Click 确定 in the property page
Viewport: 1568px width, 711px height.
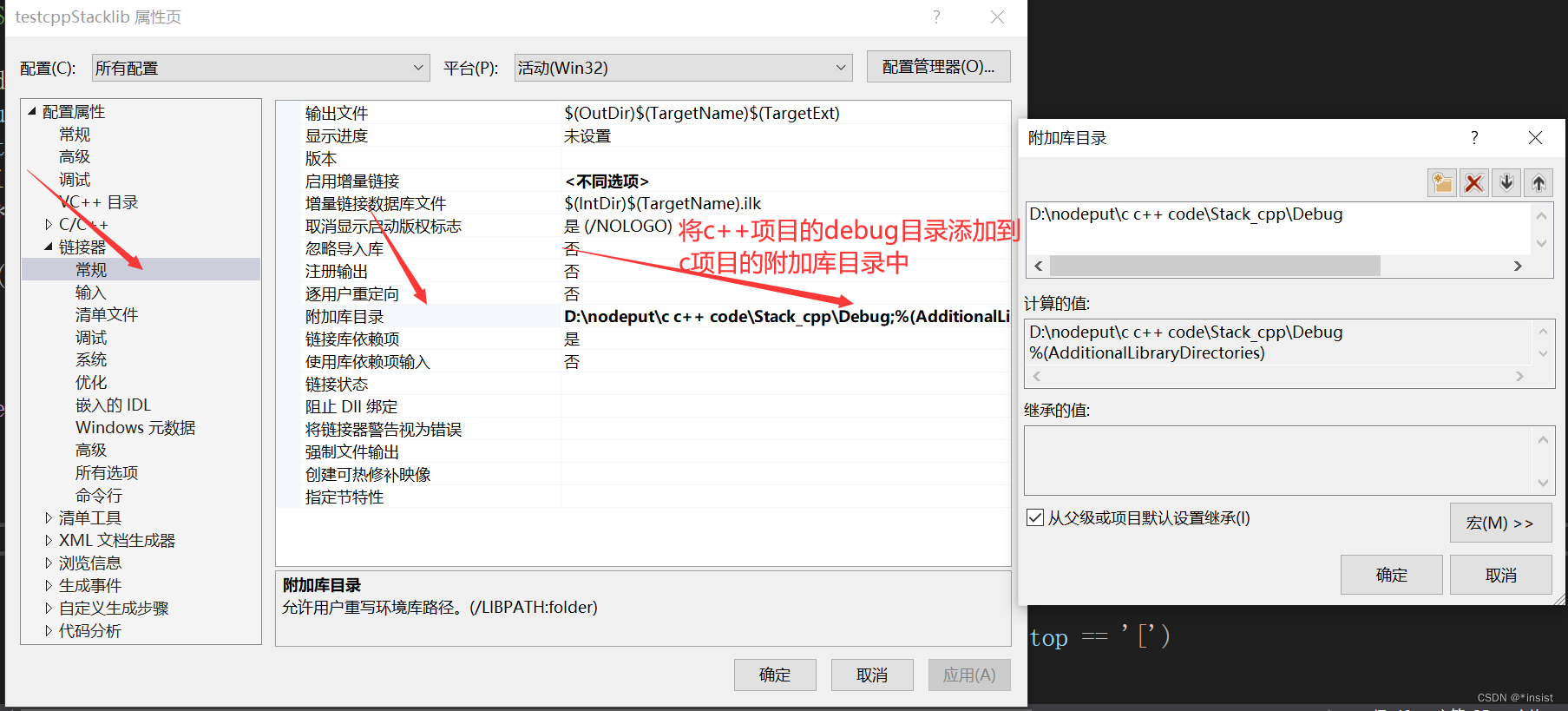[x=775, y=675]
